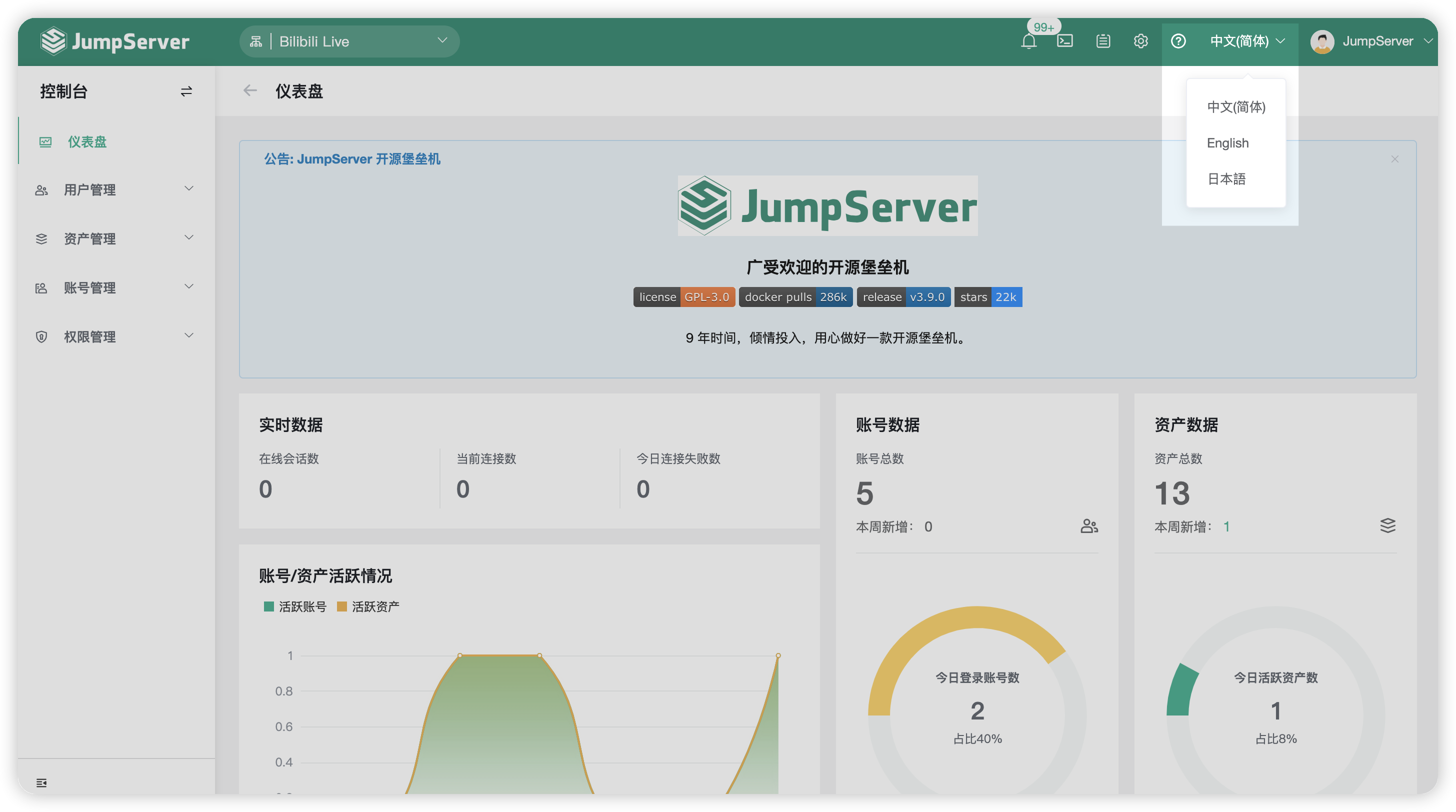Close the announcement banner
The width and height of the screenshot is (1456, 812).
pos(1394,159)
